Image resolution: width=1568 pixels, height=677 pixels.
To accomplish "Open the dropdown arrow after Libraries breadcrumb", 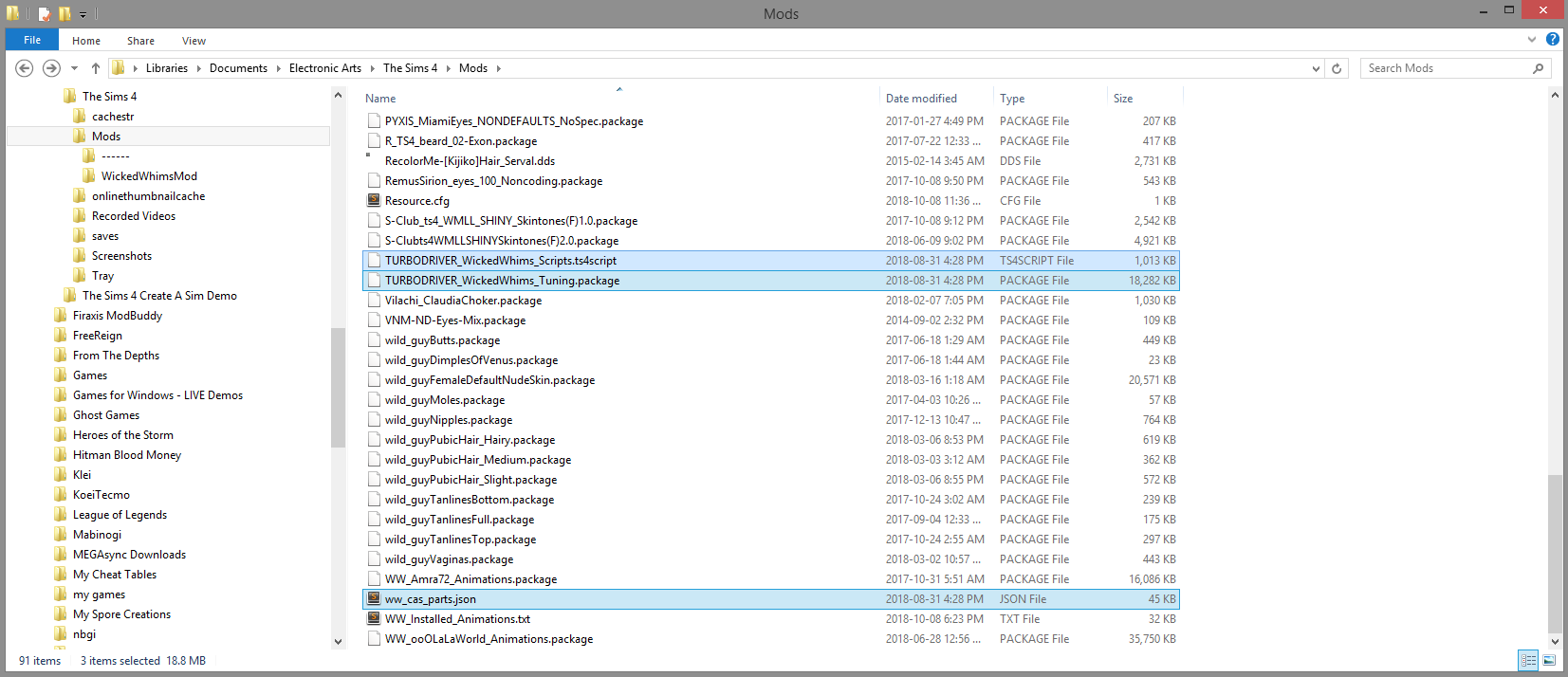I will (x=199, y=68).
